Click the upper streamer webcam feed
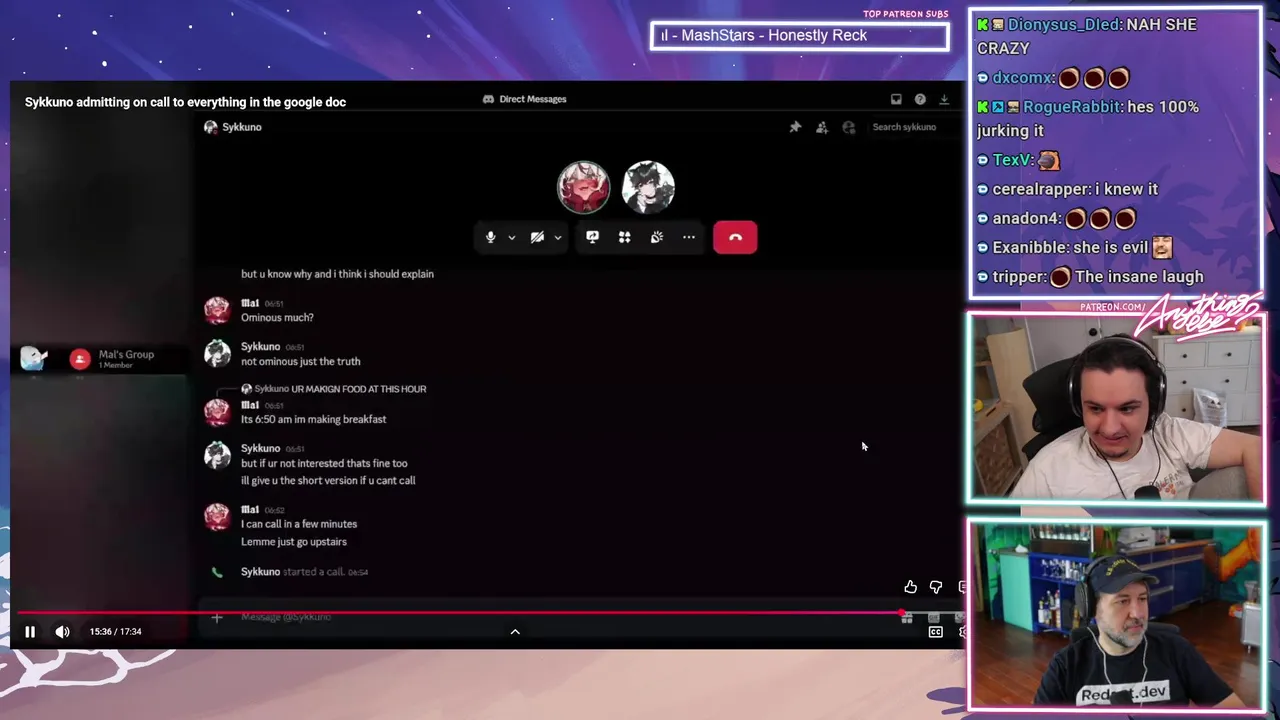 (x=1115, y=408)
